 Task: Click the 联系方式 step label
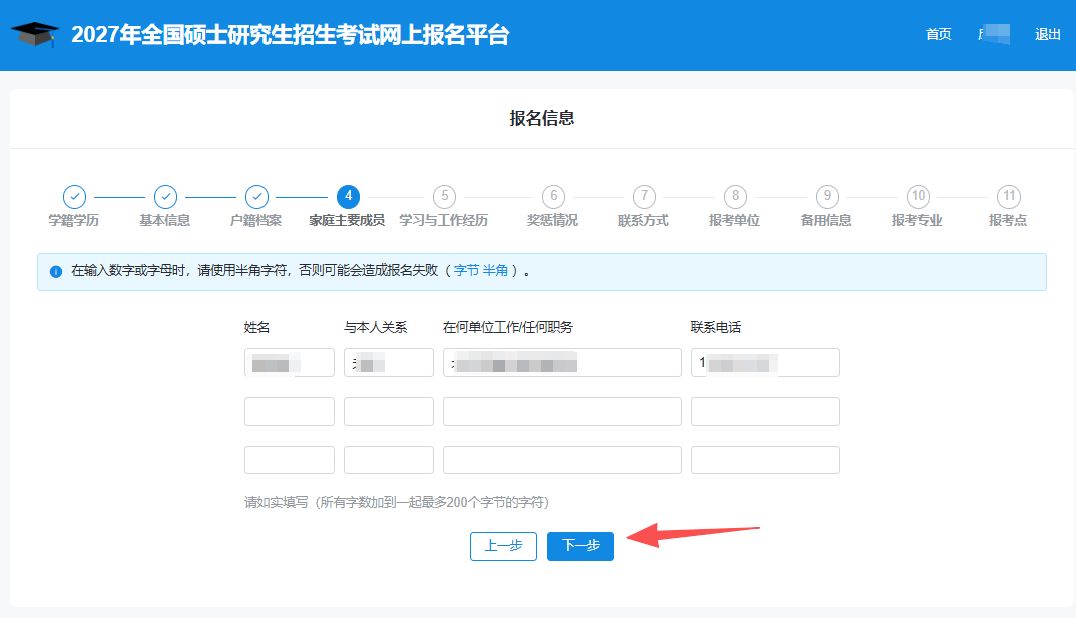pyautogui.click(x=643, y=220)
